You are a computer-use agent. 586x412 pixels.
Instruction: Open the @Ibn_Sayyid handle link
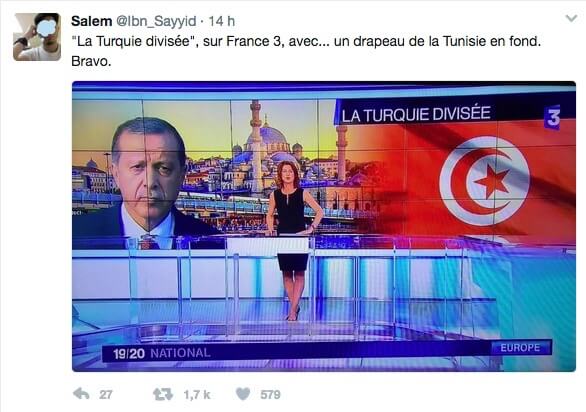pyautogui.click(x=156, y=21)
